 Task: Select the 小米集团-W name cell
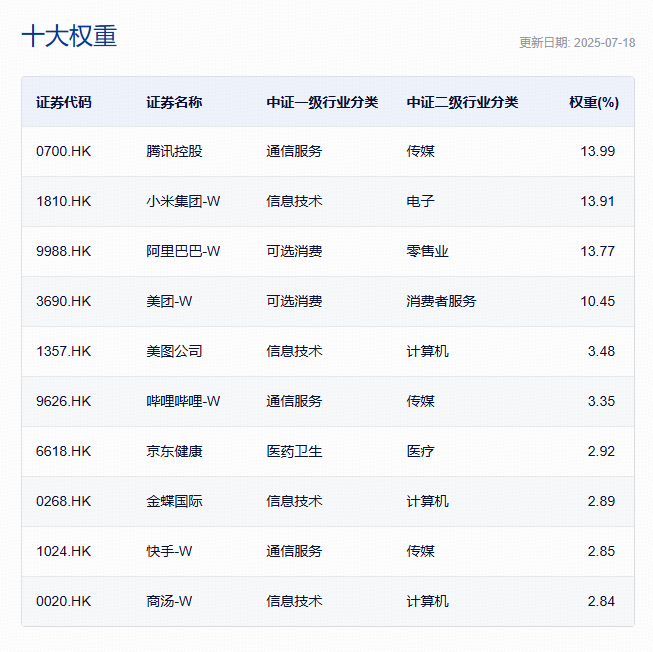pyautogui.click(x=183, y=201)
